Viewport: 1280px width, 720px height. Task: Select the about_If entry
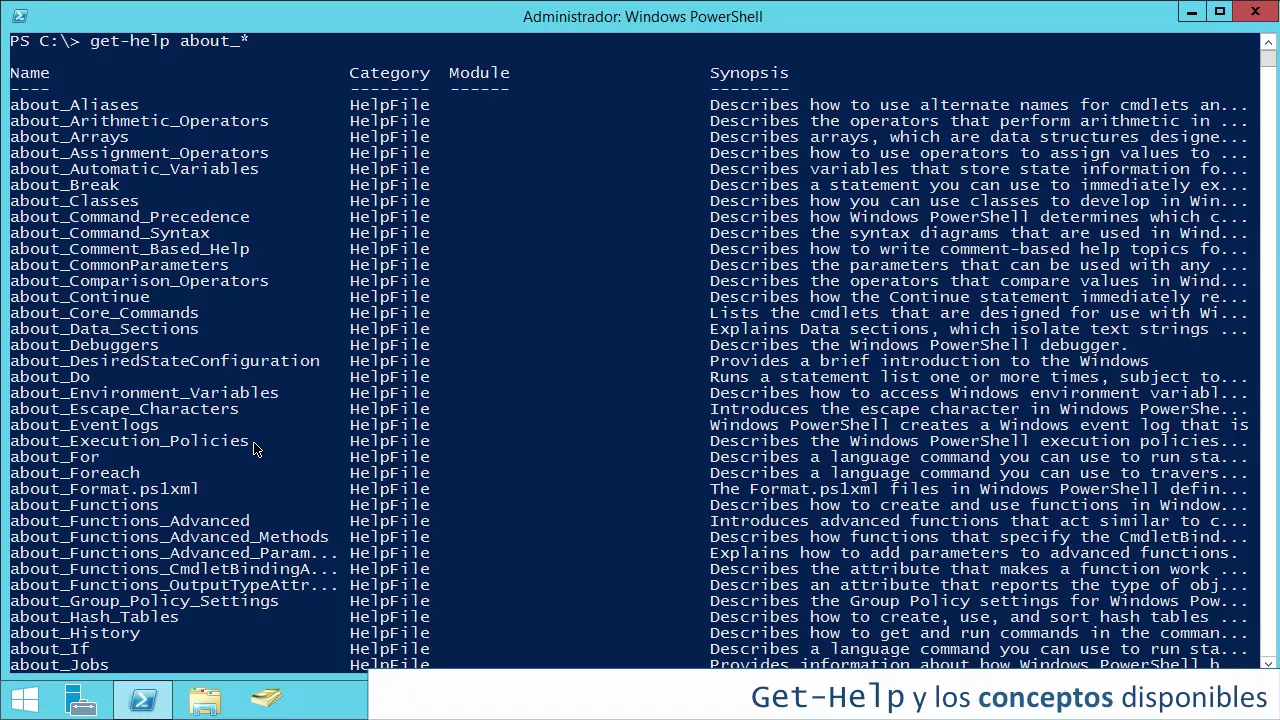point(49,649)
